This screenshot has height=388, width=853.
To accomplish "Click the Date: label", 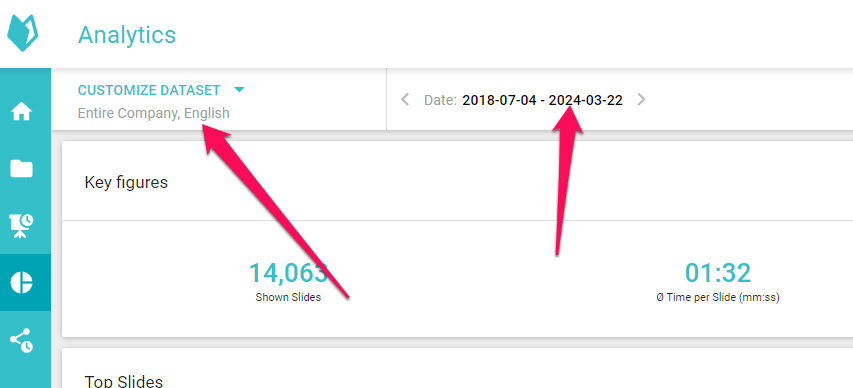I will click(x=440, y=100).
